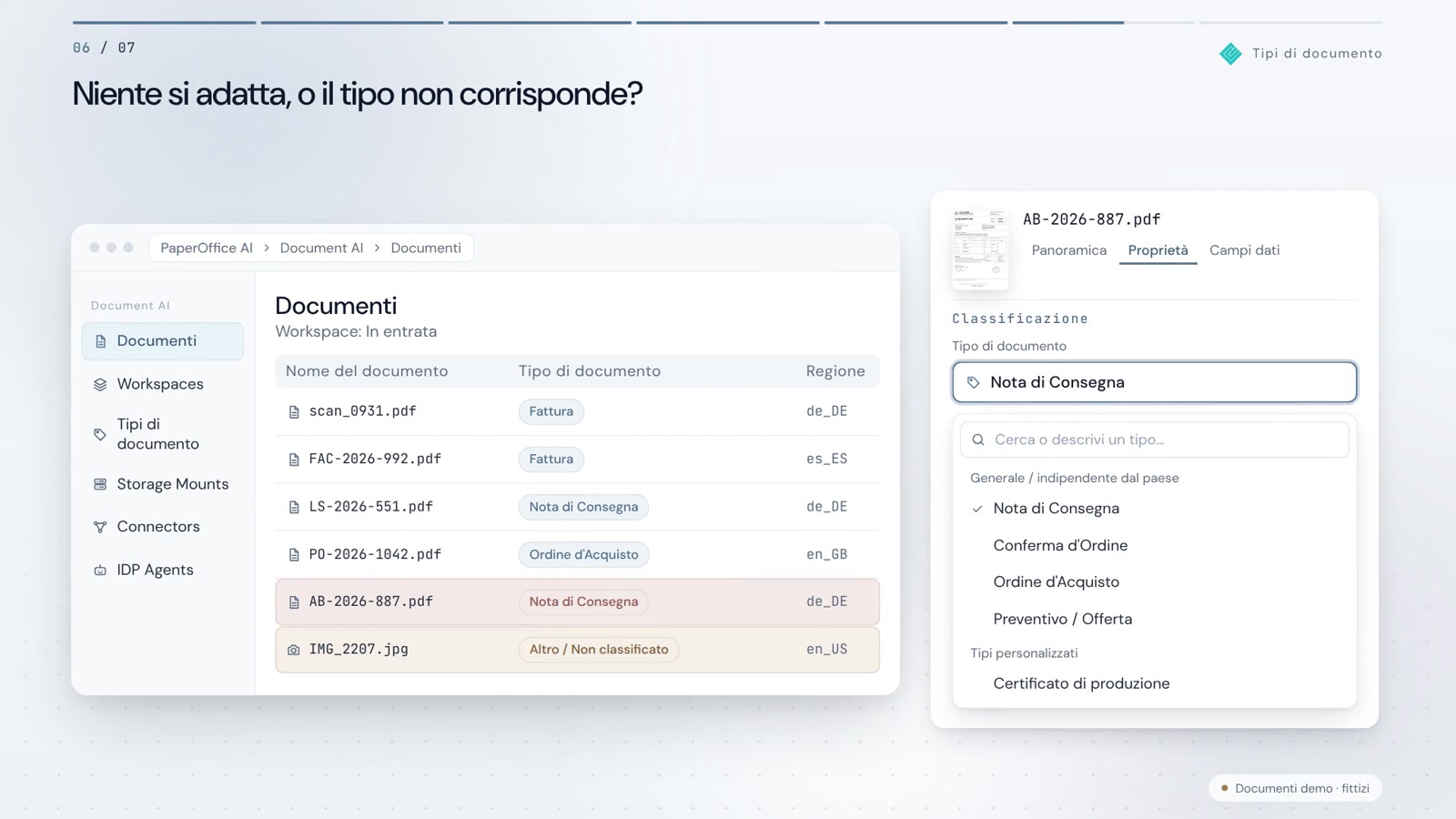Click Document AI breadcrumb
Image resolution: width=1456 pixels, height=819 pixels.
(321, 248)
